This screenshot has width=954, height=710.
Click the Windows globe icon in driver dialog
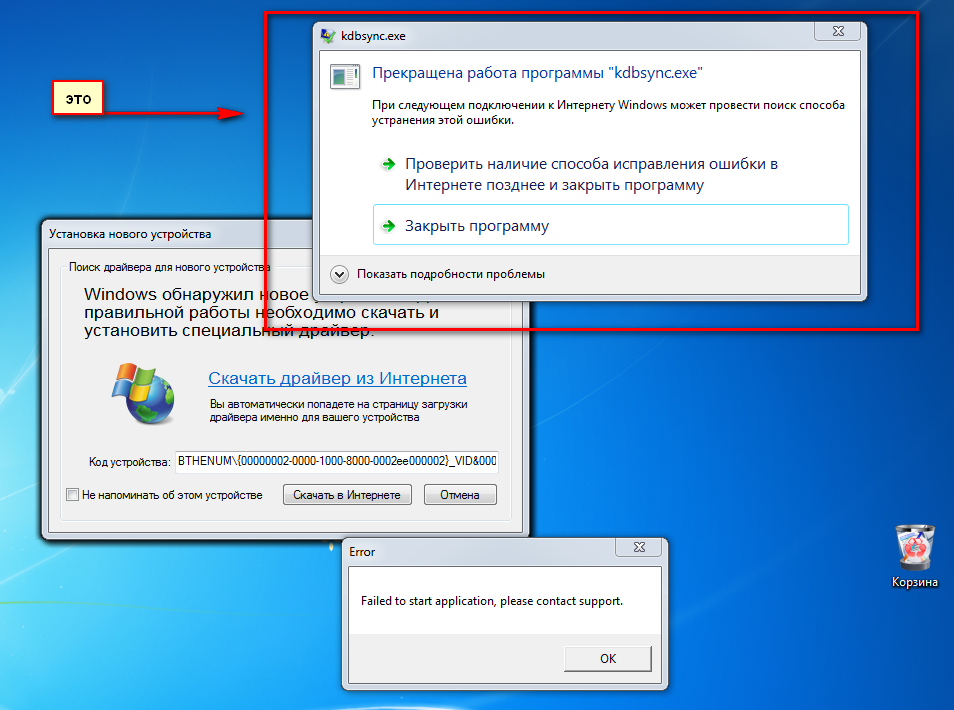point(144,393)
